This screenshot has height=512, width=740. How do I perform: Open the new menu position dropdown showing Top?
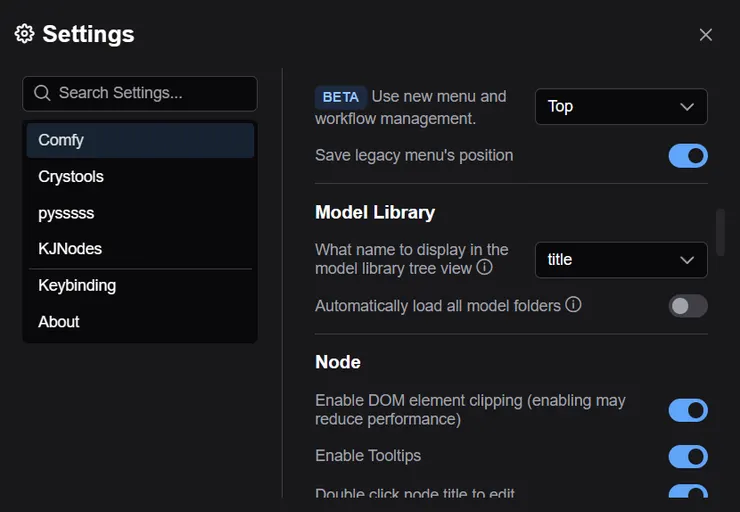[x=620, y=107]
